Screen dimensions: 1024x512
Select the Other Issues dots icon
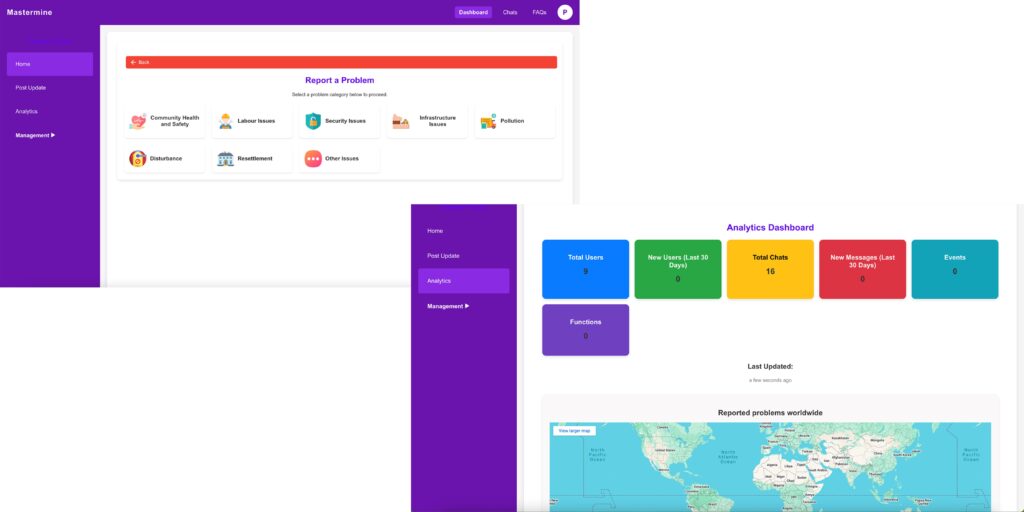click(x=313, y=158)
